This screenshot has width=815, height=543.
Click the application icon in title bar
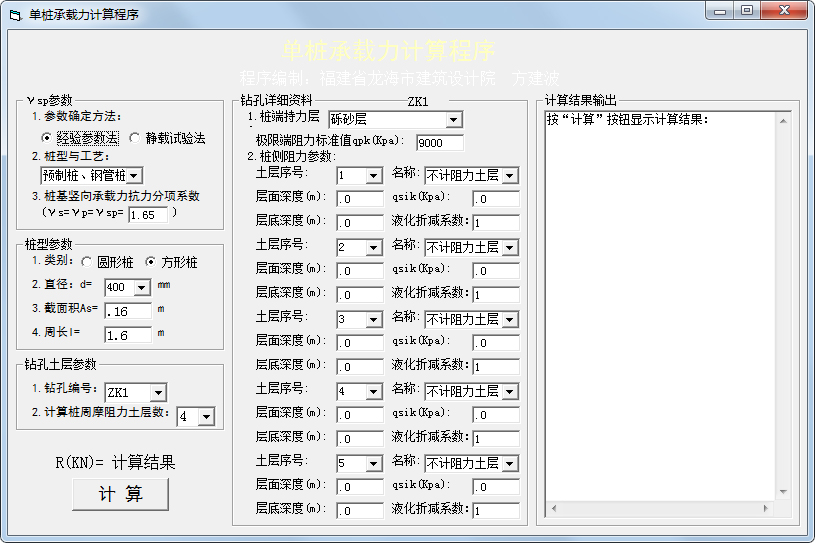pyautogui.click(x=14, y=15)
